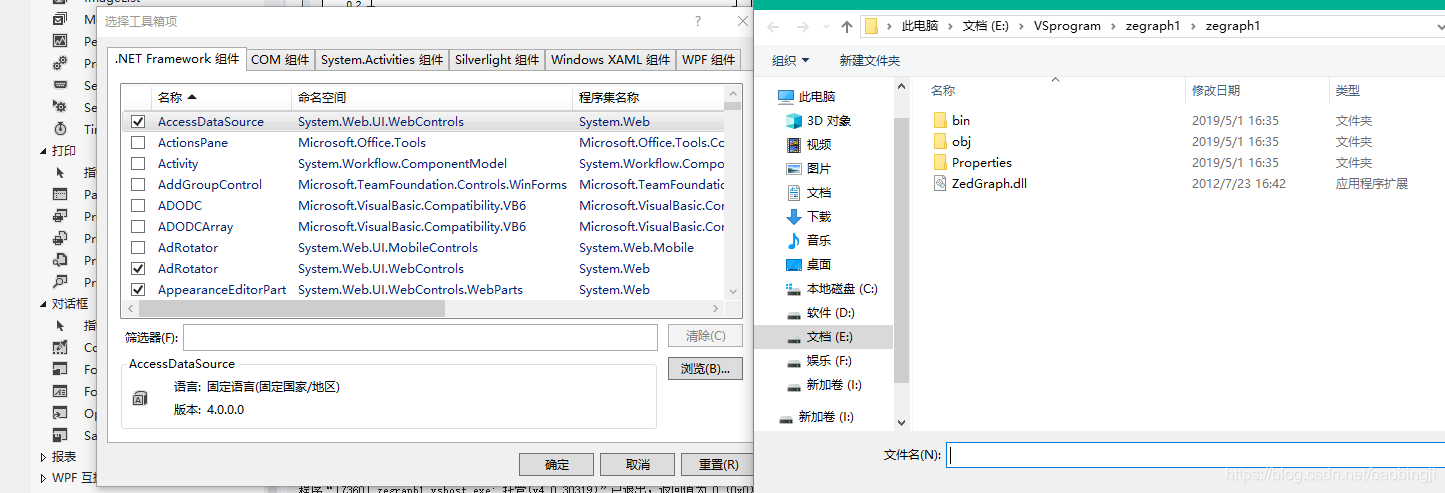The image size is (1445, 493).
Task: Go to the Windows XAML 组件 tab
Action: 610,60
